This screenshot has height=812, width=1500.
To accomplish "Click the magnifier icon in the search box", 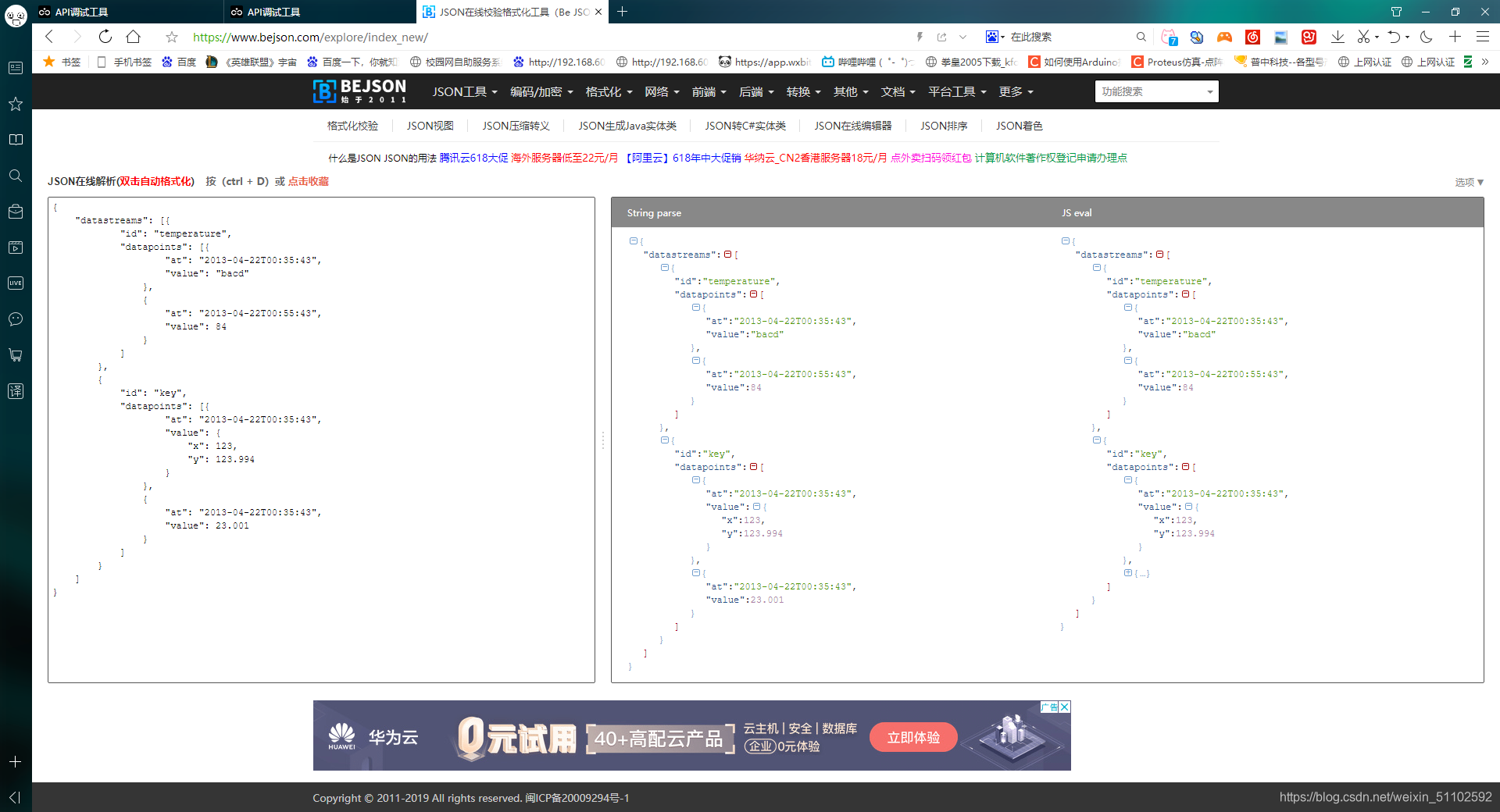I will (1141, 37).
